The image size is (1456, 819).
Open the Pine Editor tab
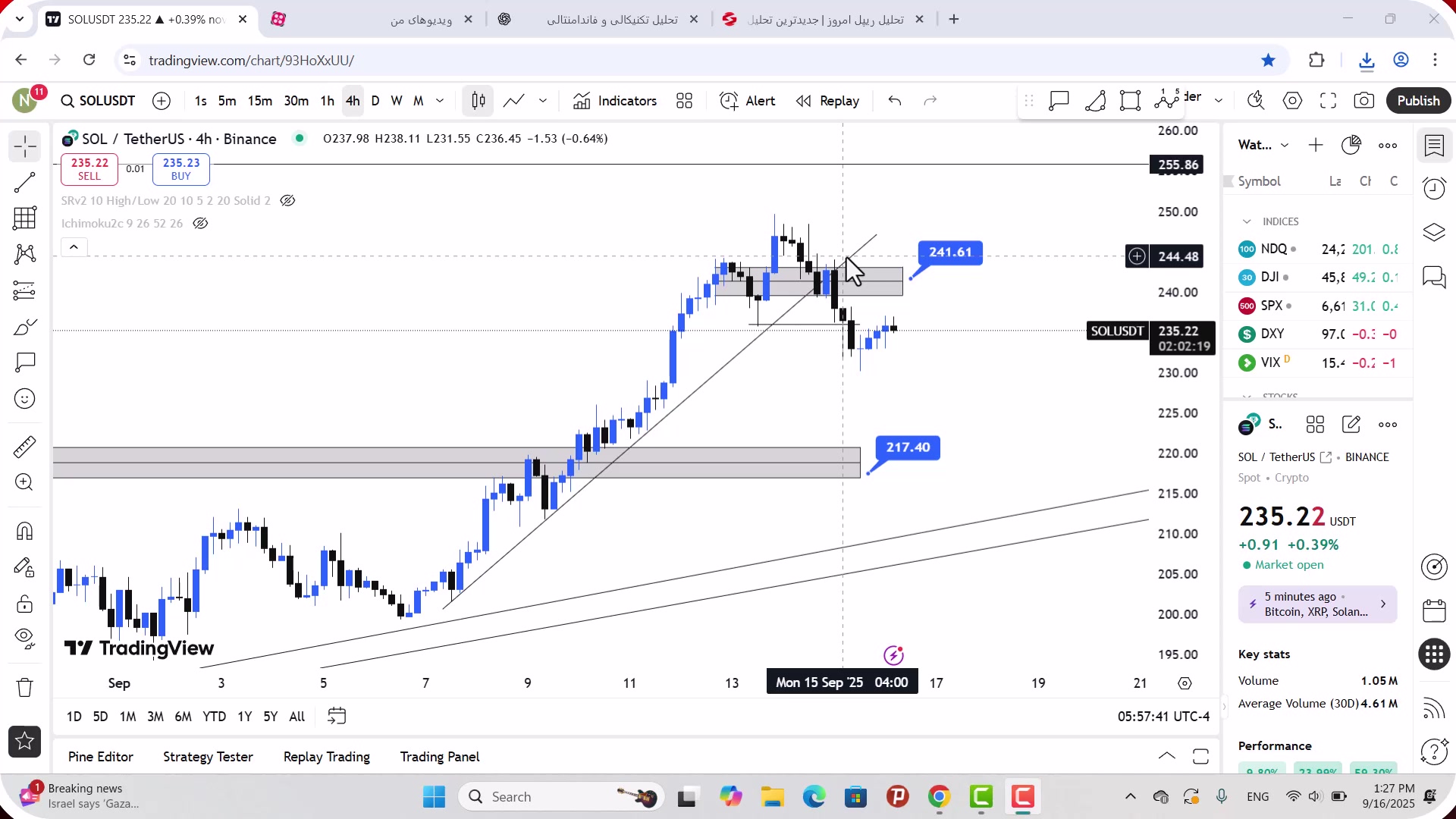pos(100,757)
